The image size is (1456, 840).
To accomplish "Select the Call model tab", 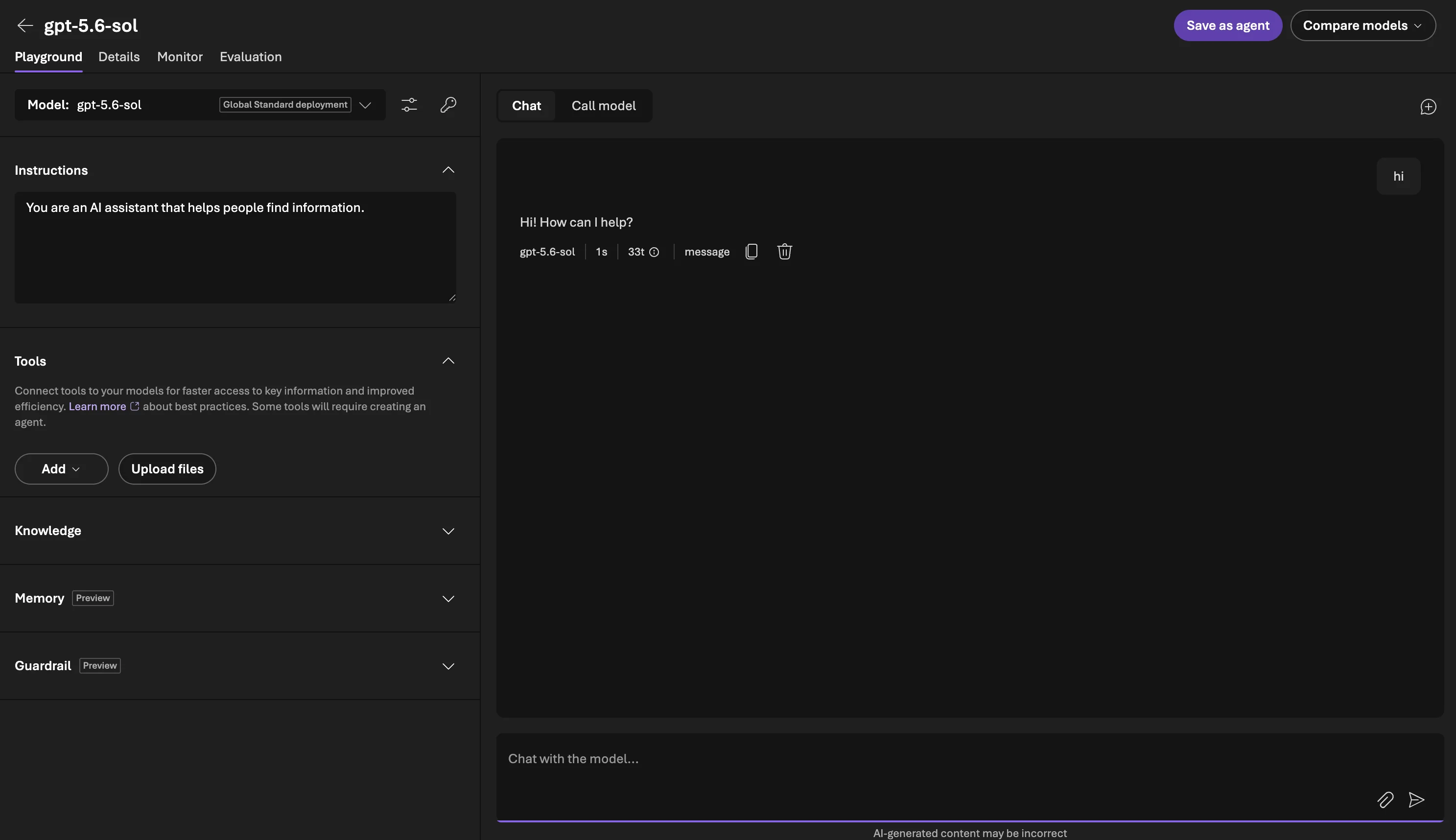I will [x=603, y=106].
